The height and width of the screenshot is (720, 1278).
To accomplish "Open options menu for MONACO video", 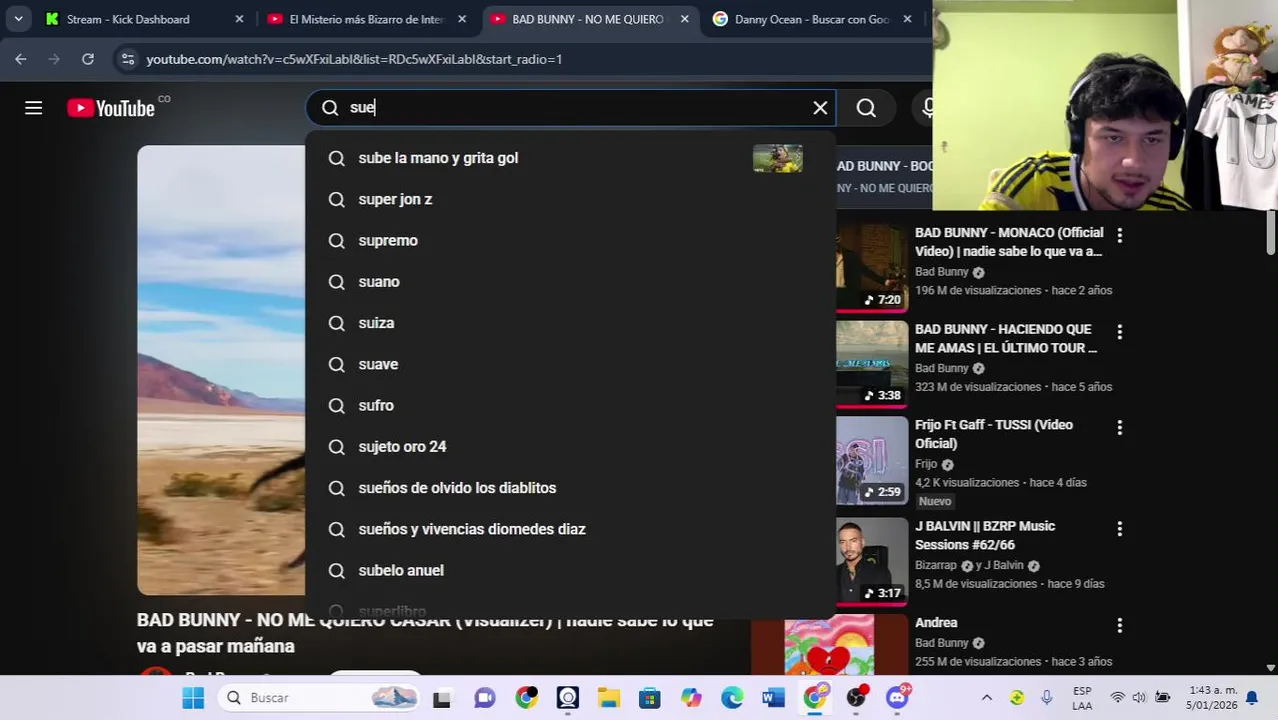I will [1119, 235].
